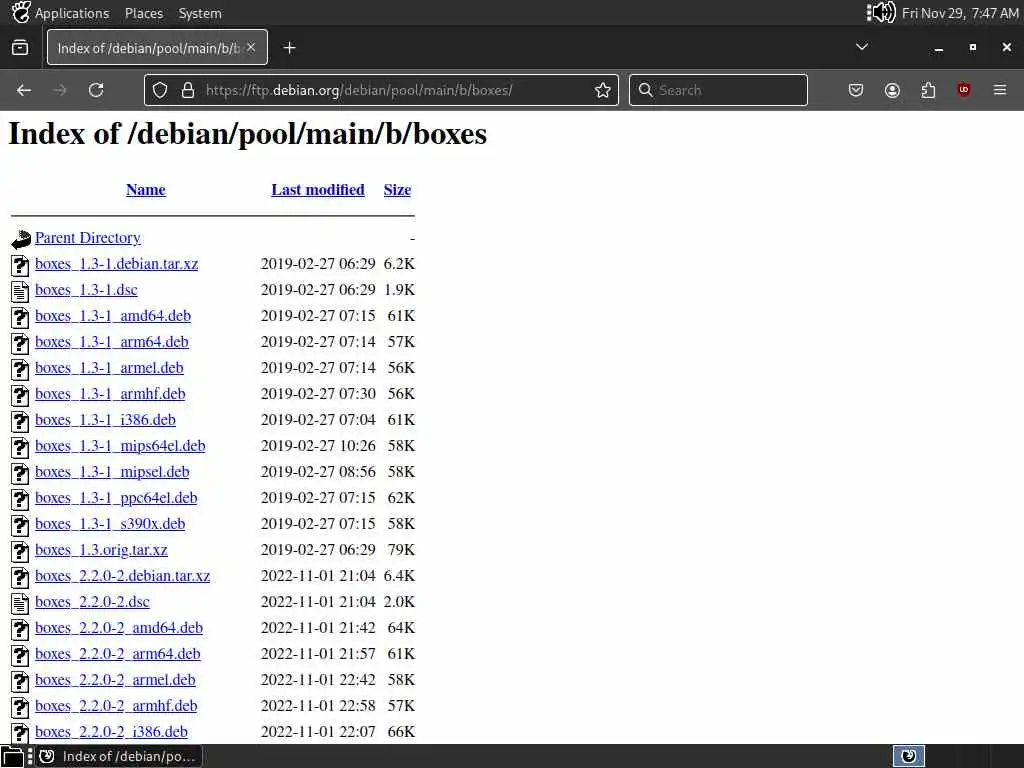Open boxes_1.3-1.dsc link
Viewport: 1024px width, 768px height.
tap(86, 290)
